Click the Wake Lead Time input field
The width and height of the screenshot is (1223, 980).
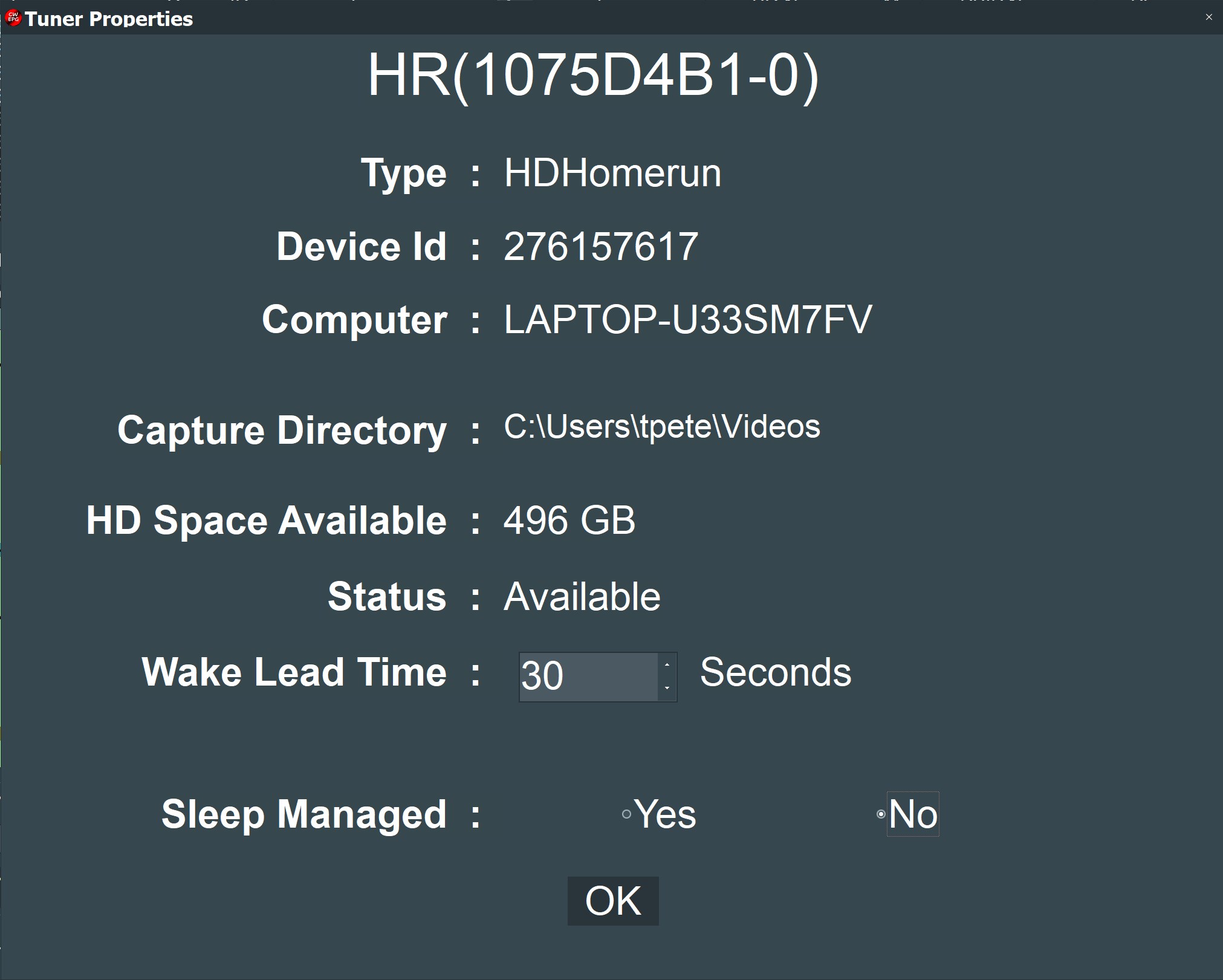[588, 677]
